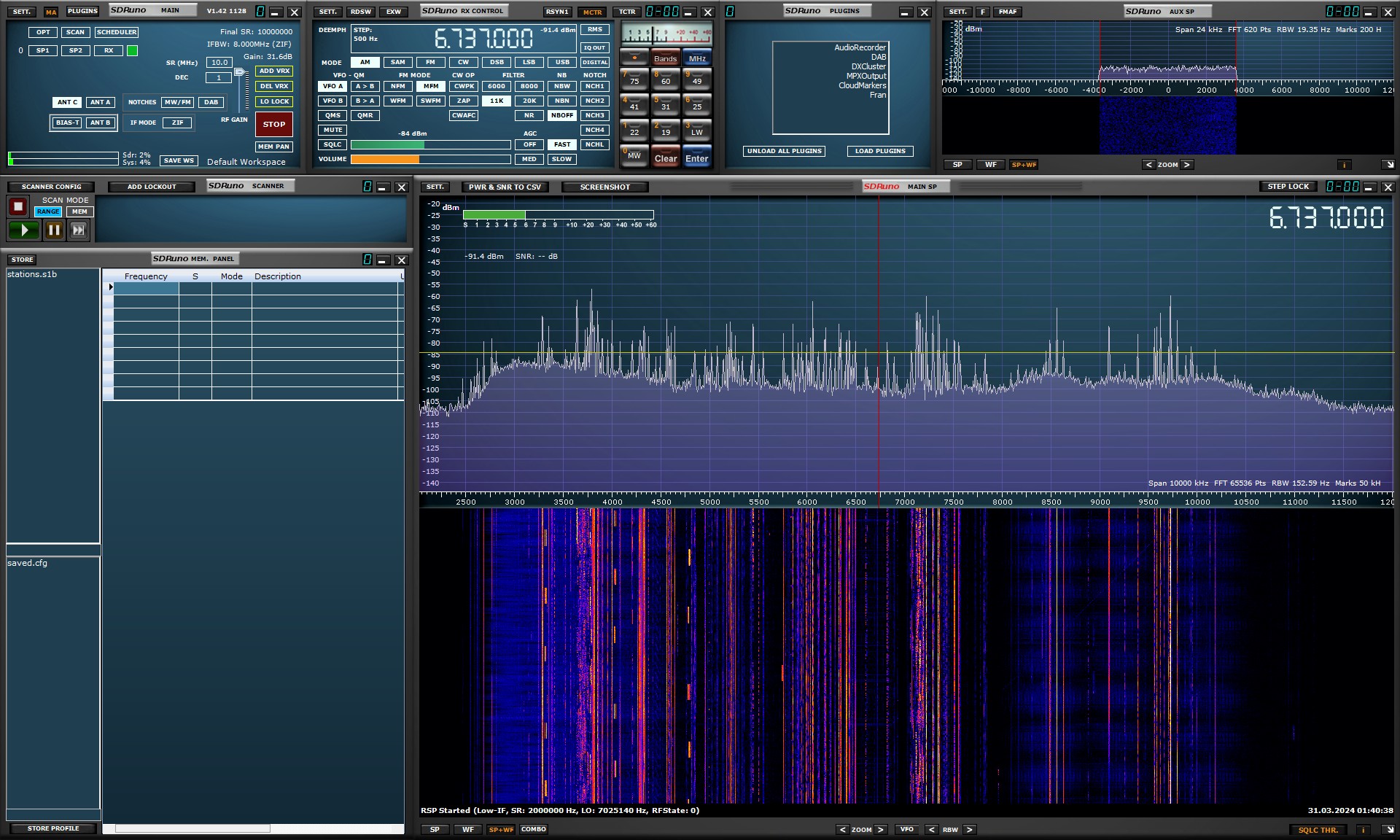The image size is (1400, 840).
Task: Zoom out with left arrow in Main SP
Action: click(843, 830)
